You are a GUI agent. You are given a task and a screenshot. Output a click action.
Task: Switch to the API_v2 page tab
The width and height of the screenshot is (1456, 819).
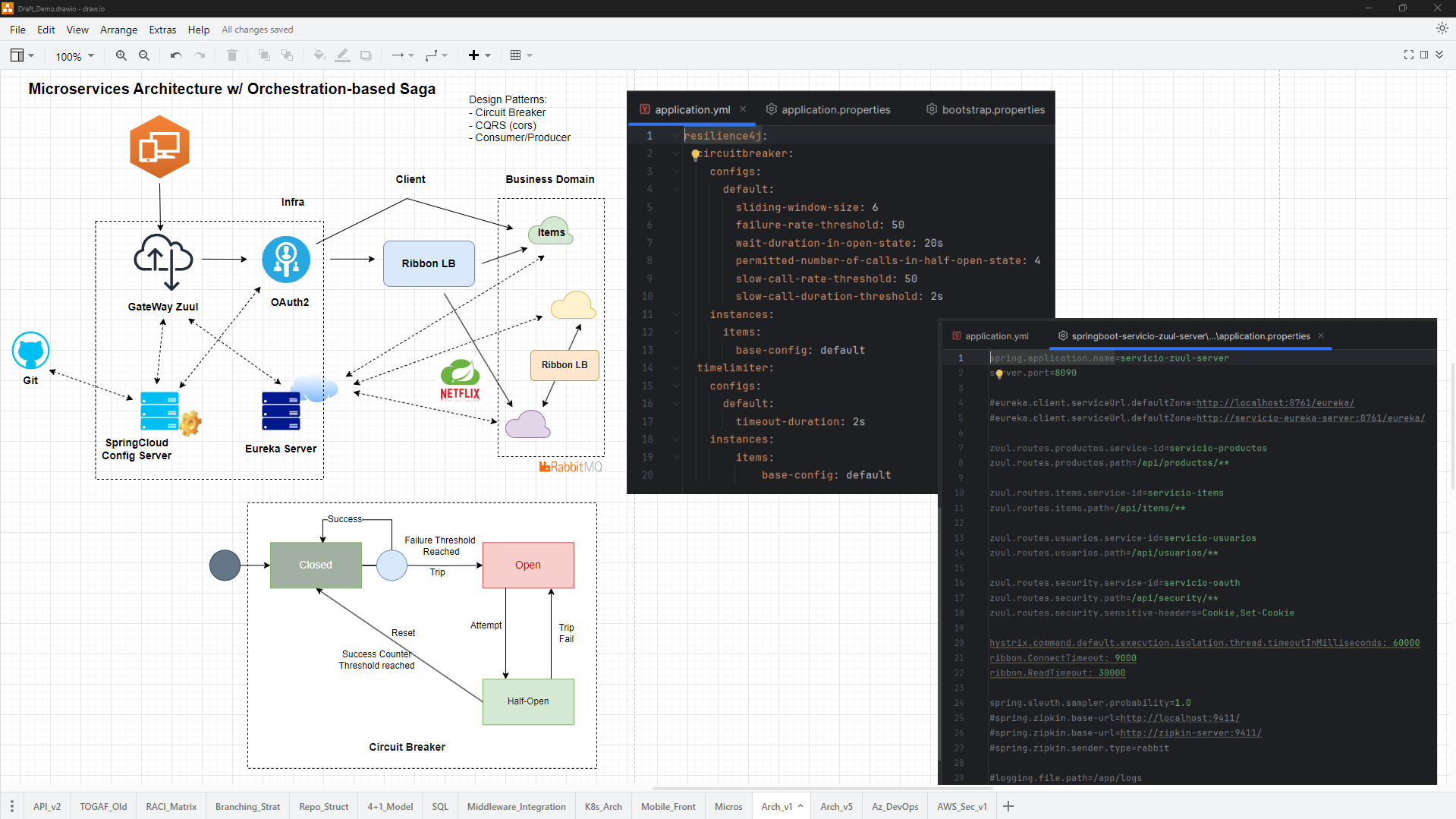tap(47, 806)
